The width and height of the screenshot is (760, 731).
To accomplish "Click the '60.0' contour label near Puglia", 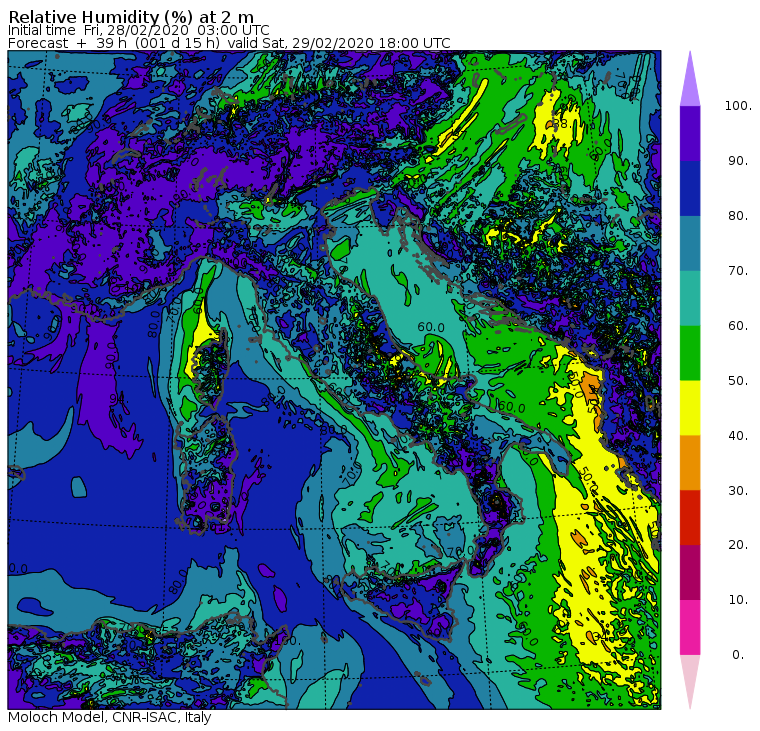I will coord(511,407).
